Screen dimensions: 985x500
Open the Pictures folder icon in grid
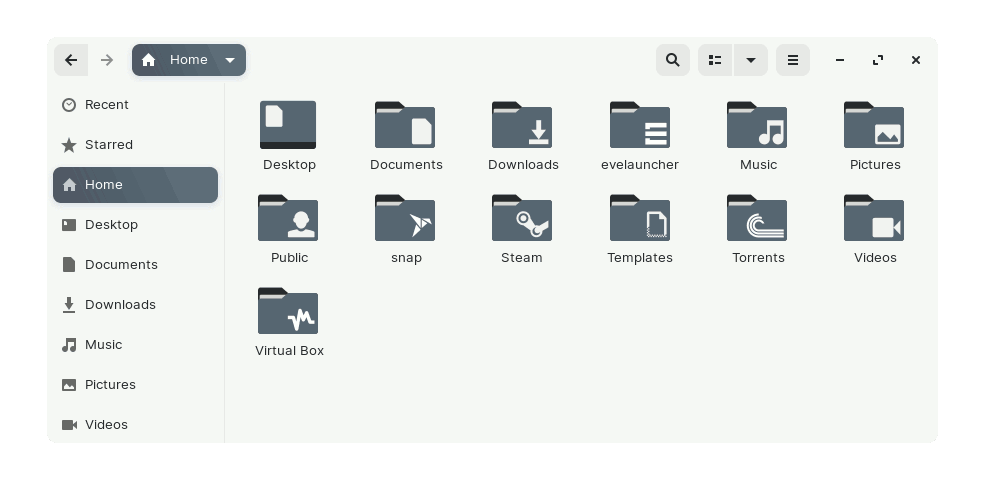point(874,125)
